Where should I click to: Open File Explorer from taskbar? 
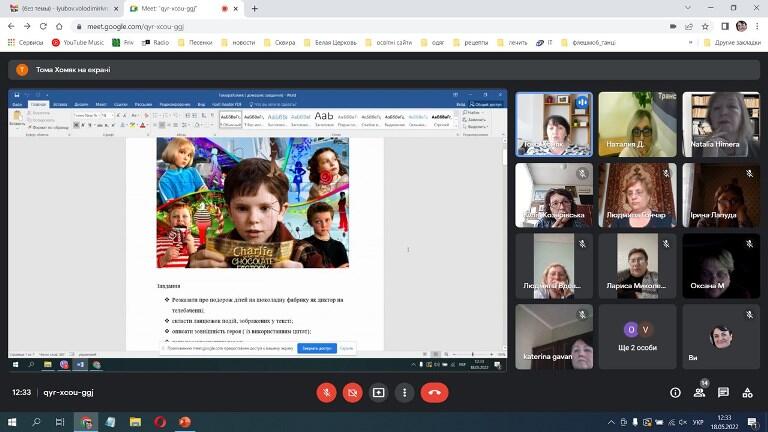[135, 422]
